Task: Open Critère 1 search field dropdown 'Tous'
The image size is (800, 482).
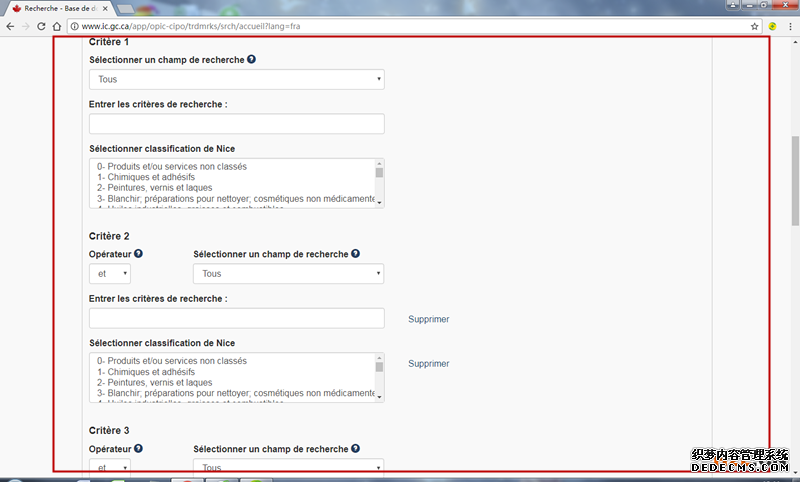Action: [x=236, y=79]
